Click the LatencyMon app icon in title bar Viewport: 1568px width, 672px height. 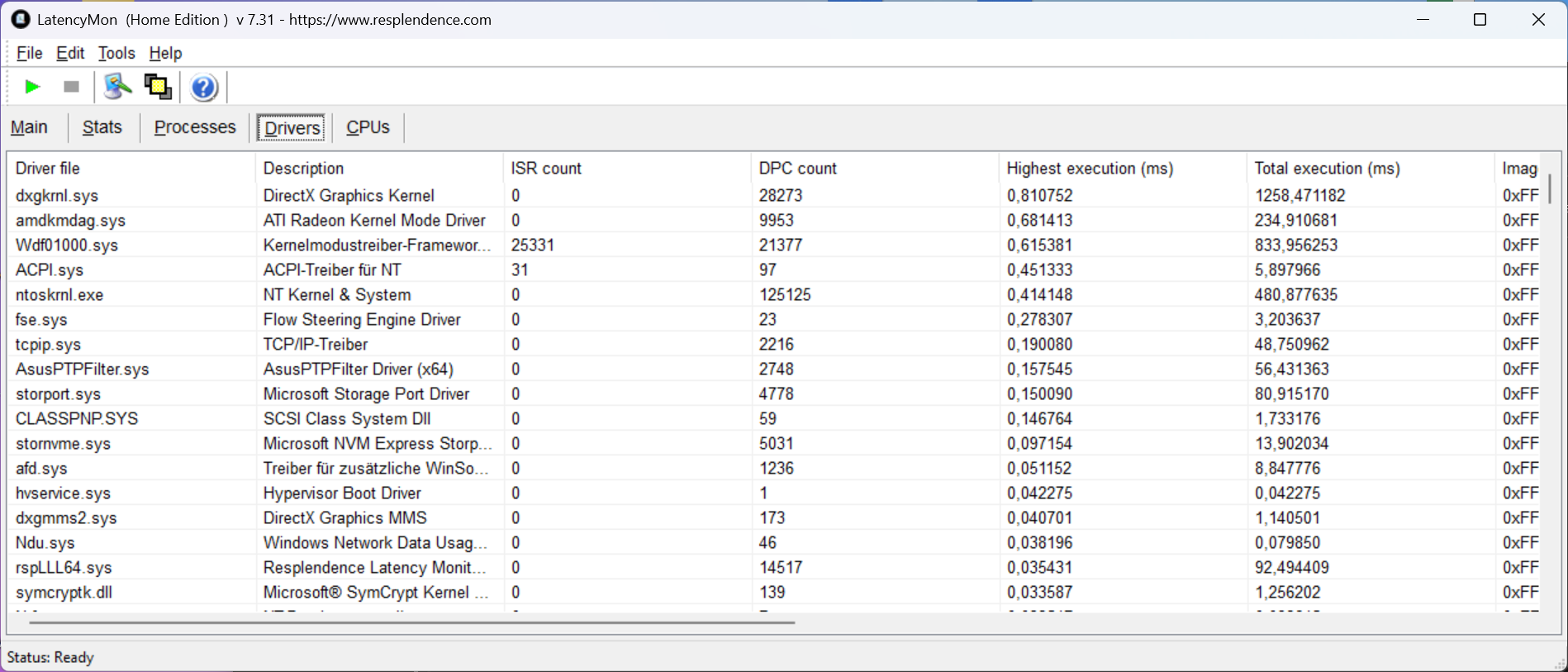tap(20, 19)
